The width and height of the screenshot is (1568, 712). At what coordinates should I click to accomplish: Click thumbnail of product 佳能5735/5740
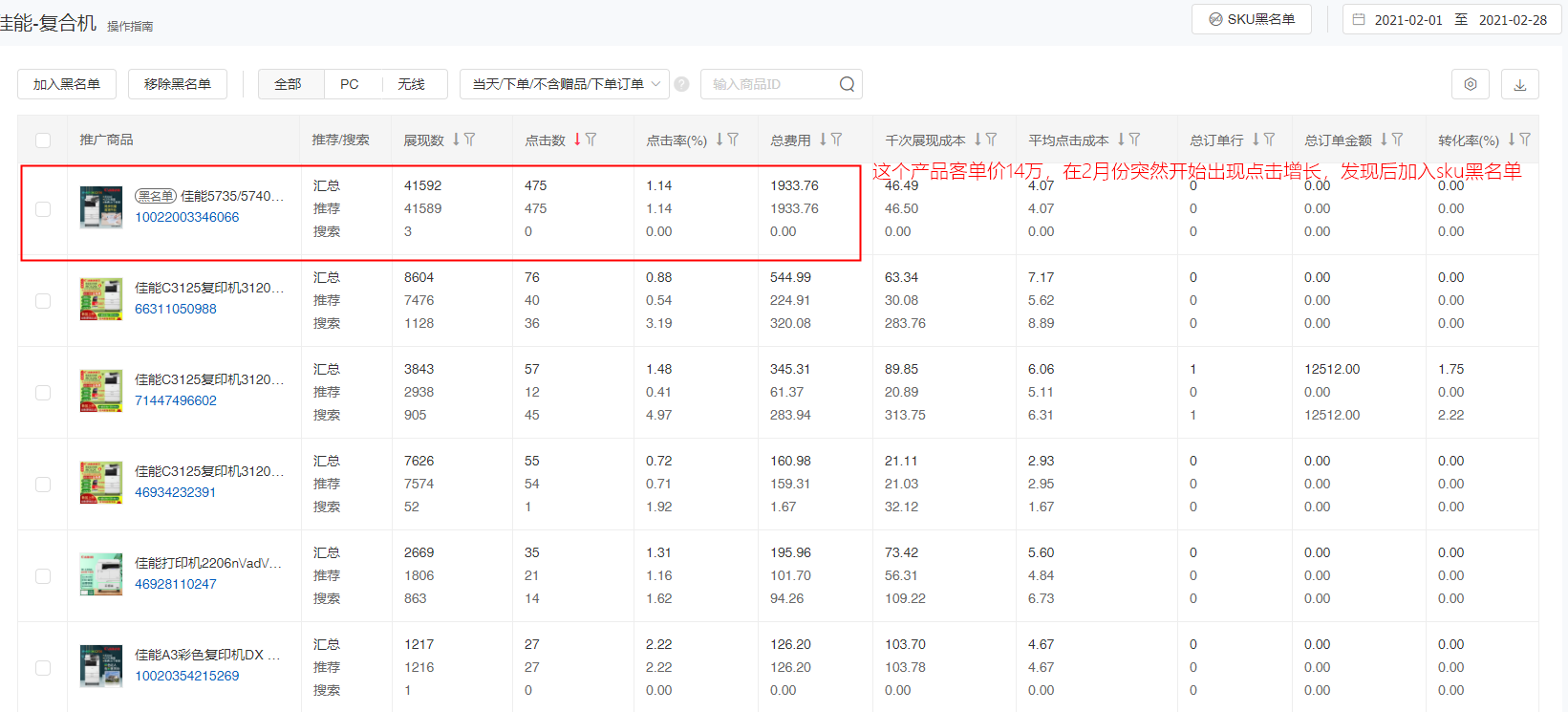tap(101, 206)
